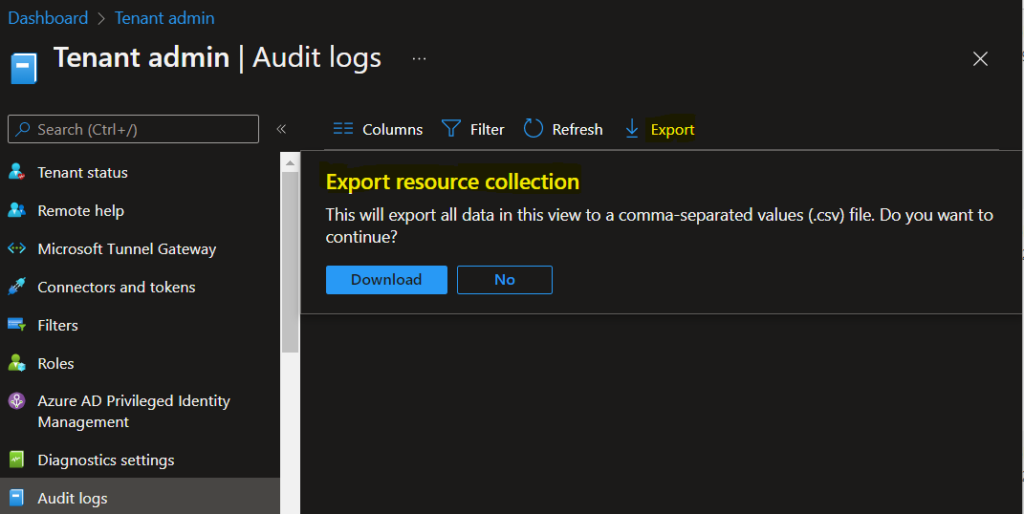
Task: Click the circular Refresh icon
Action: (533, 129)
